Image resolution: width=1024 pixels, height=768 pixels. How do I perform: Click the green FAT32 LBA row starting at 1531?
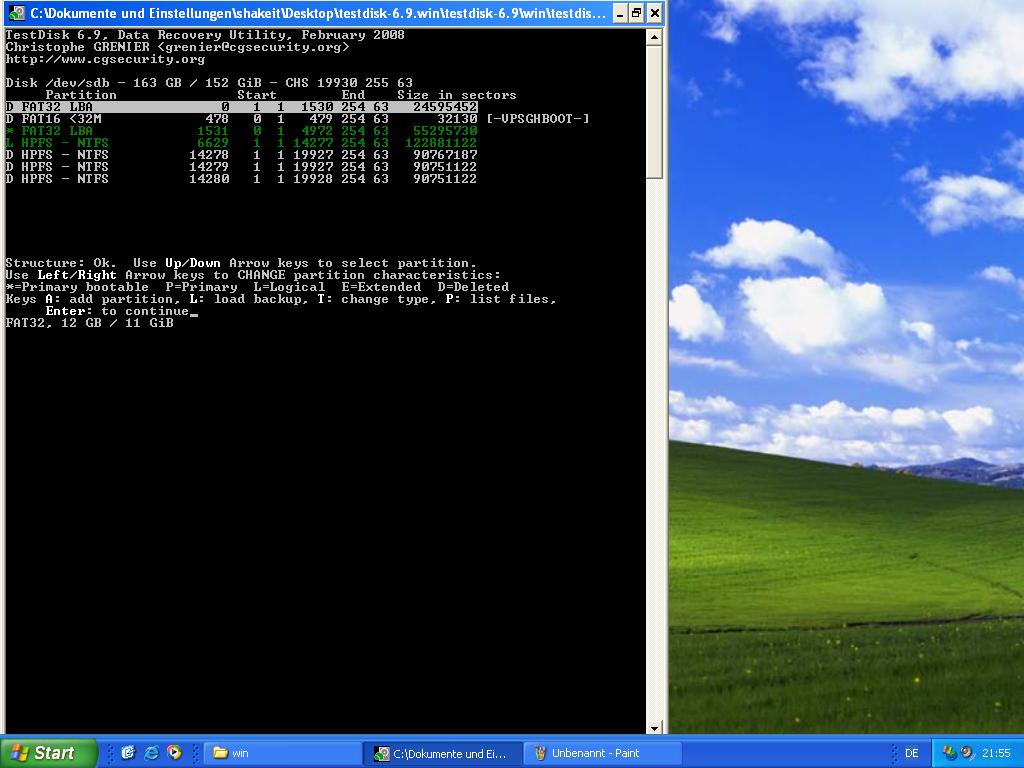click(x=242, y=131)
